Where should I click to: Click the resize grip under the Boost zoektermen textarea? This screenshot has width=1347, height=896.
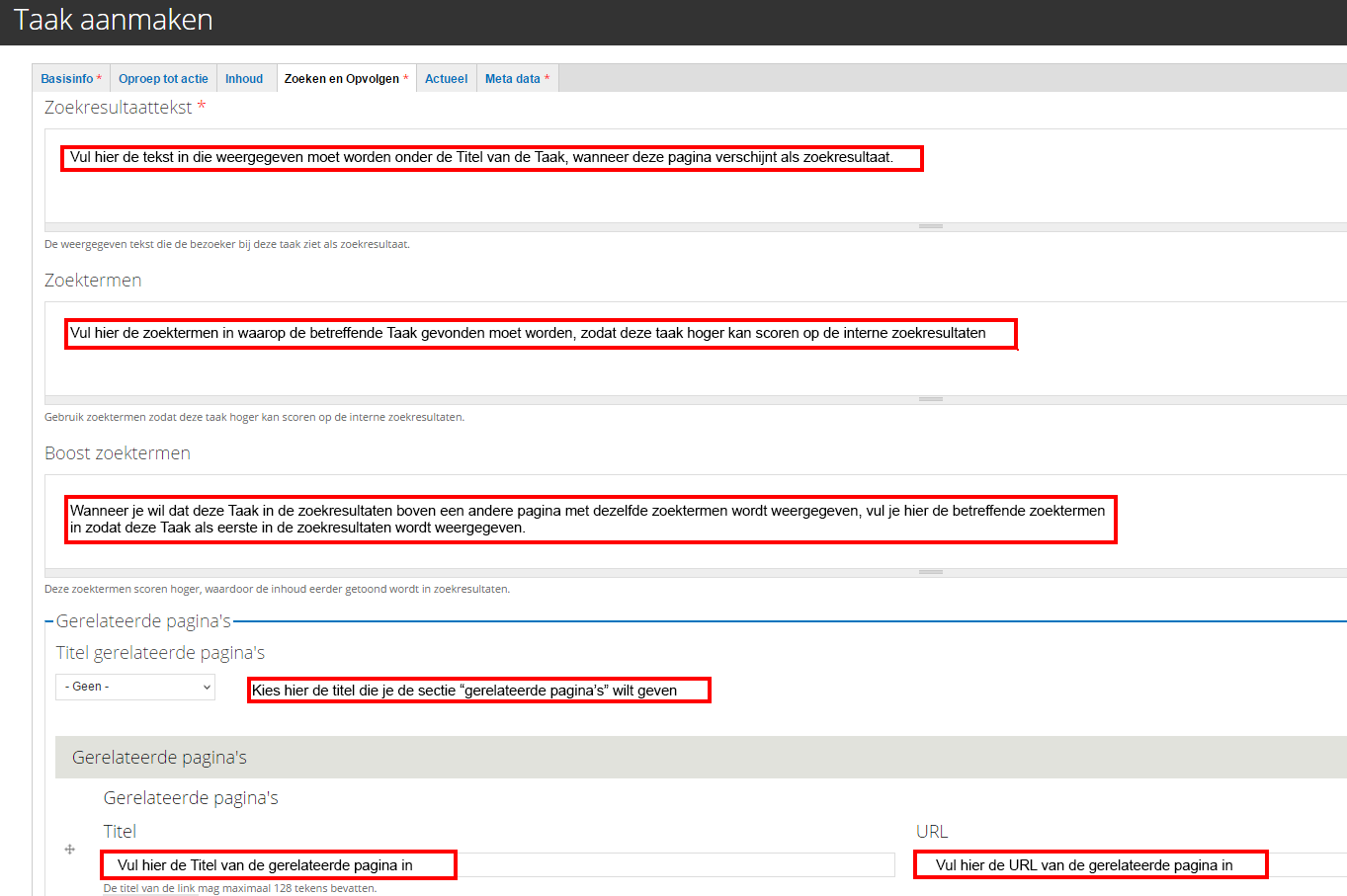930,572
